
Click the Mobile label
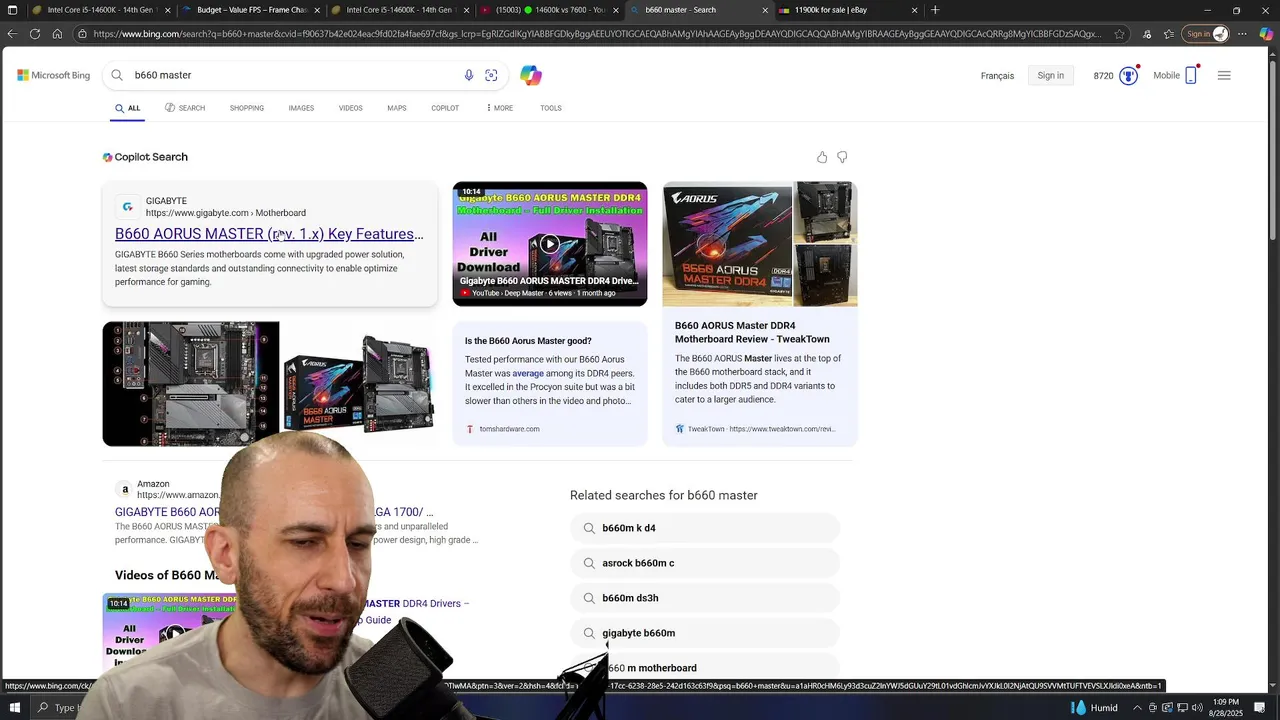click(x=1166, y=76)
